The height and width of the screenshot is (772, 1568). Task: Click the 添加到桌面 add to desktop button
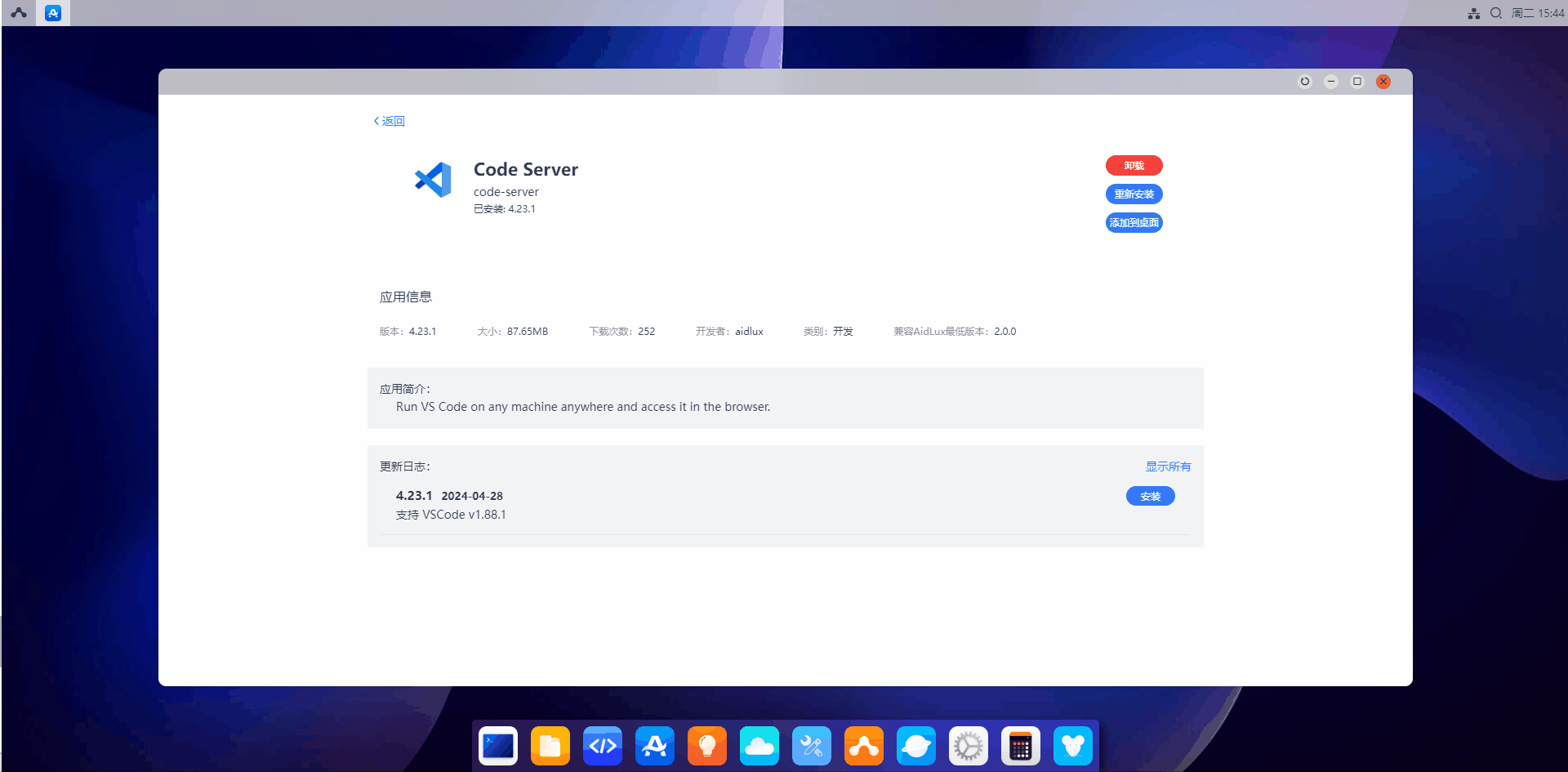click(1134, 223)
